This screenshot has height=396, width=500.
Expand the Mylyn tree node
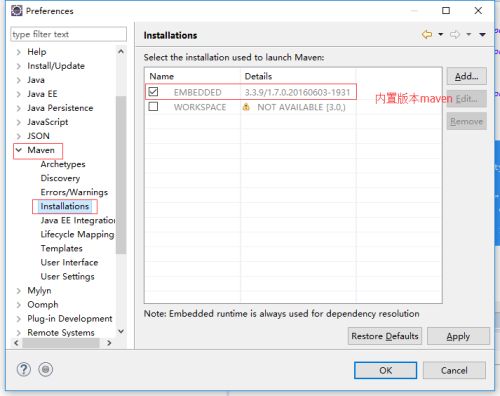coord(19,291)
